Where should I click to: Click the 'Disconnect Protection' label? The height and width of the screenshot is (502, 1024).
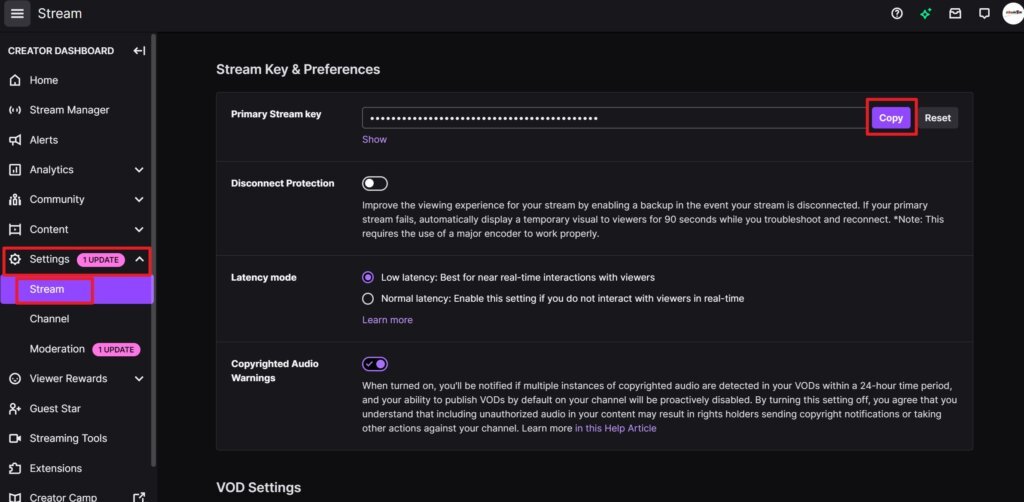283,183
